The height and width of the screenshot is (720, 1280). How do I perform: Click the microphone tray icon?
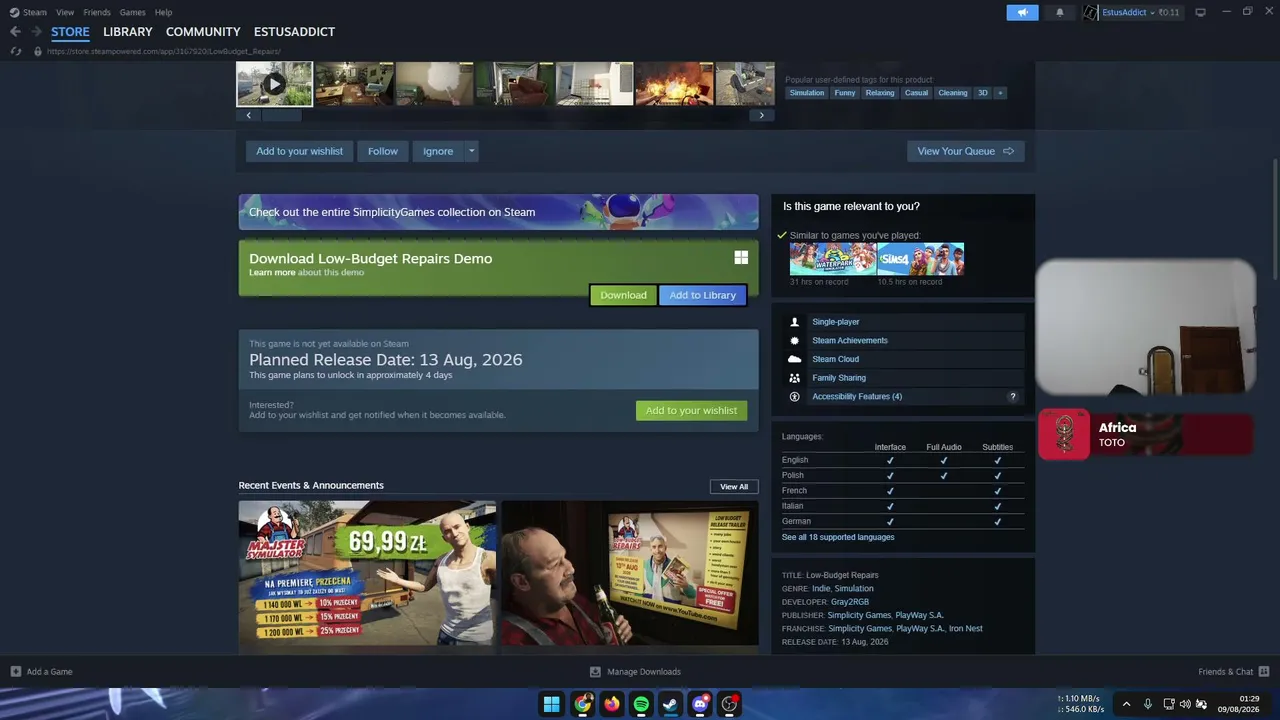(x=1148, y=704)
